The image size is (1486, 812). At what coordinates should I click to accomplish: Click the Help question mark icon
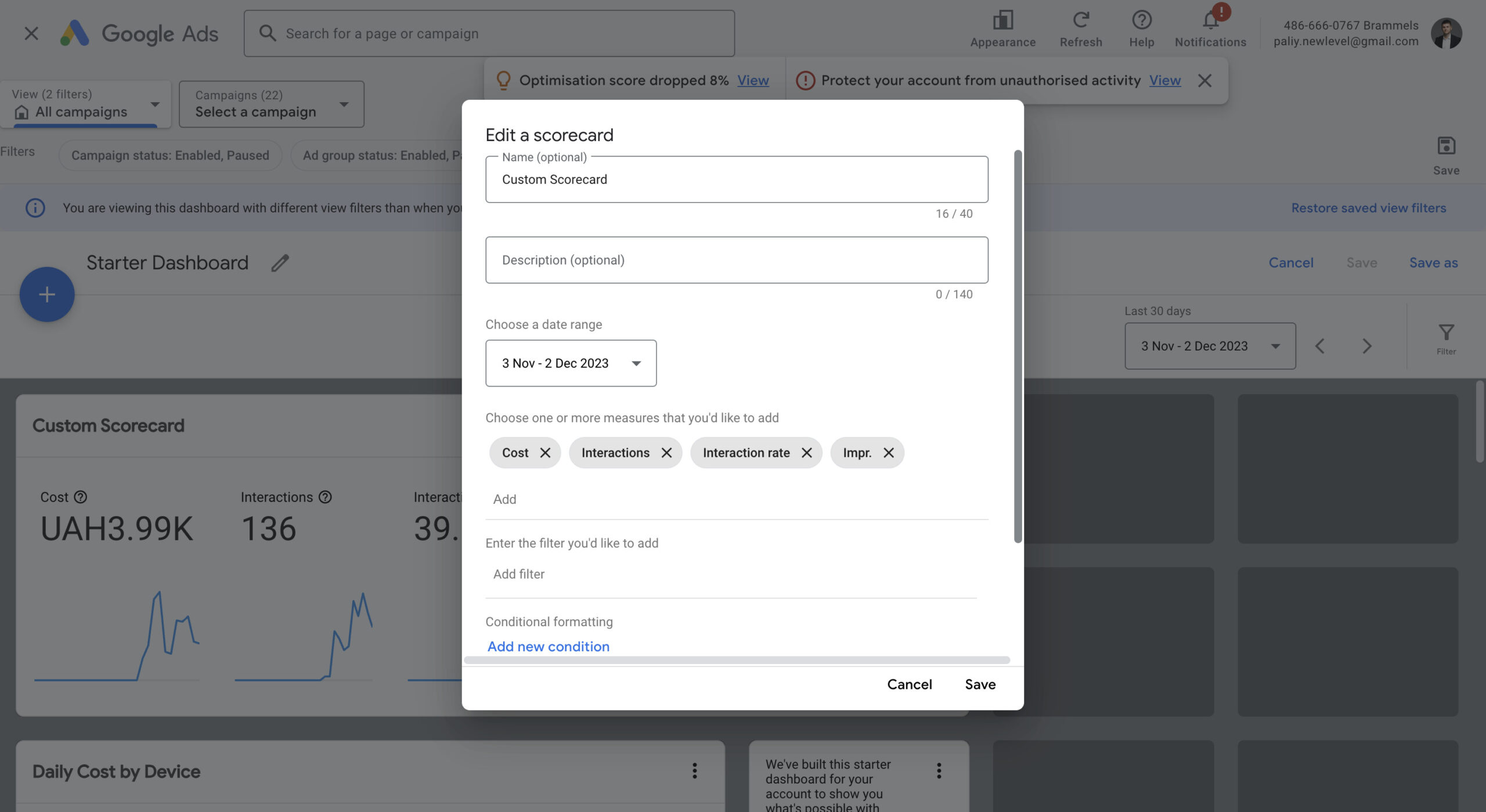point(1141,21)
